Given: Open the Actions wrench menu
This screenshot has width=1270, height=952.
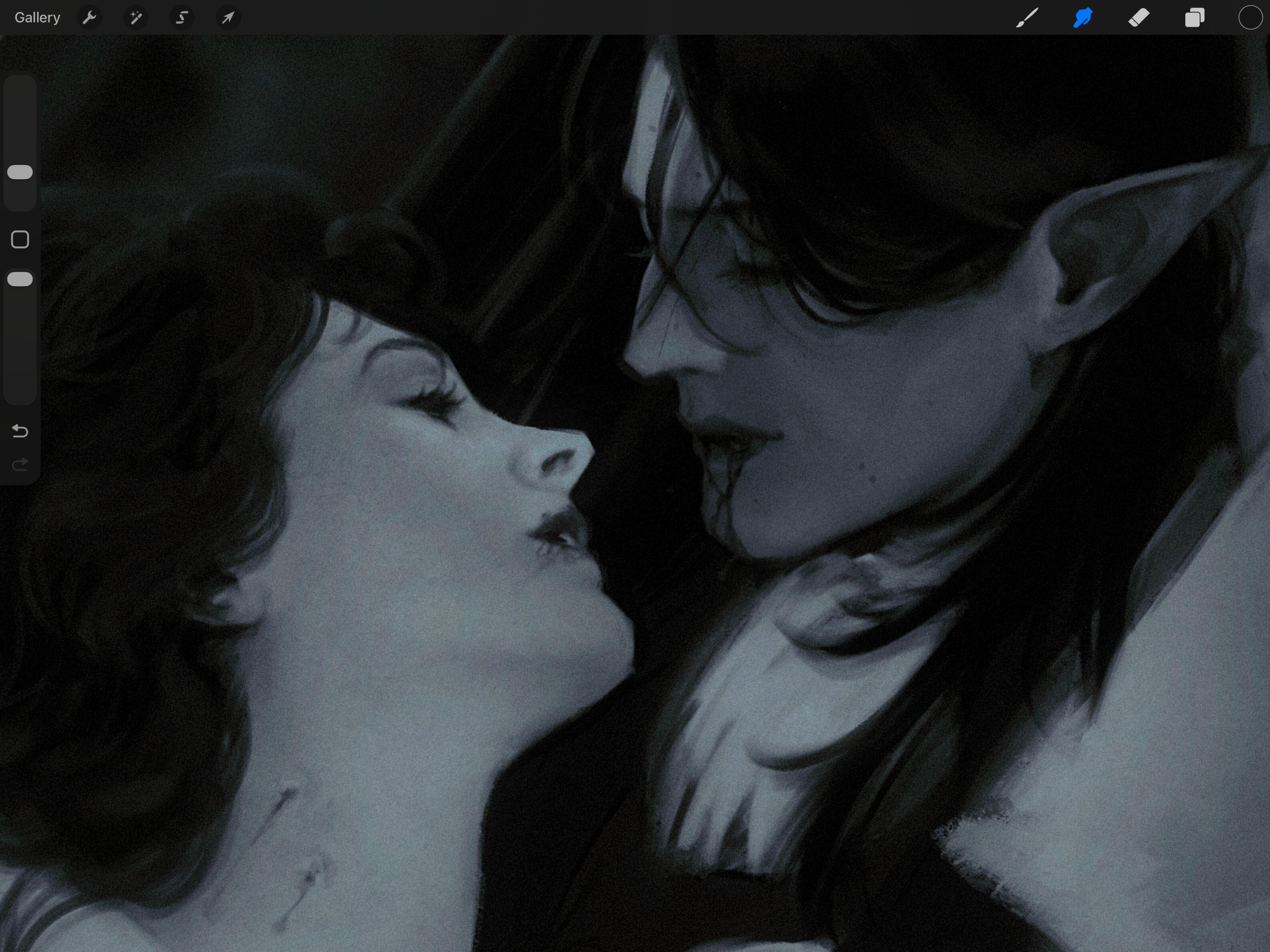Looking at the screenshot, I should pyautogui.click(x=89, y=18).
